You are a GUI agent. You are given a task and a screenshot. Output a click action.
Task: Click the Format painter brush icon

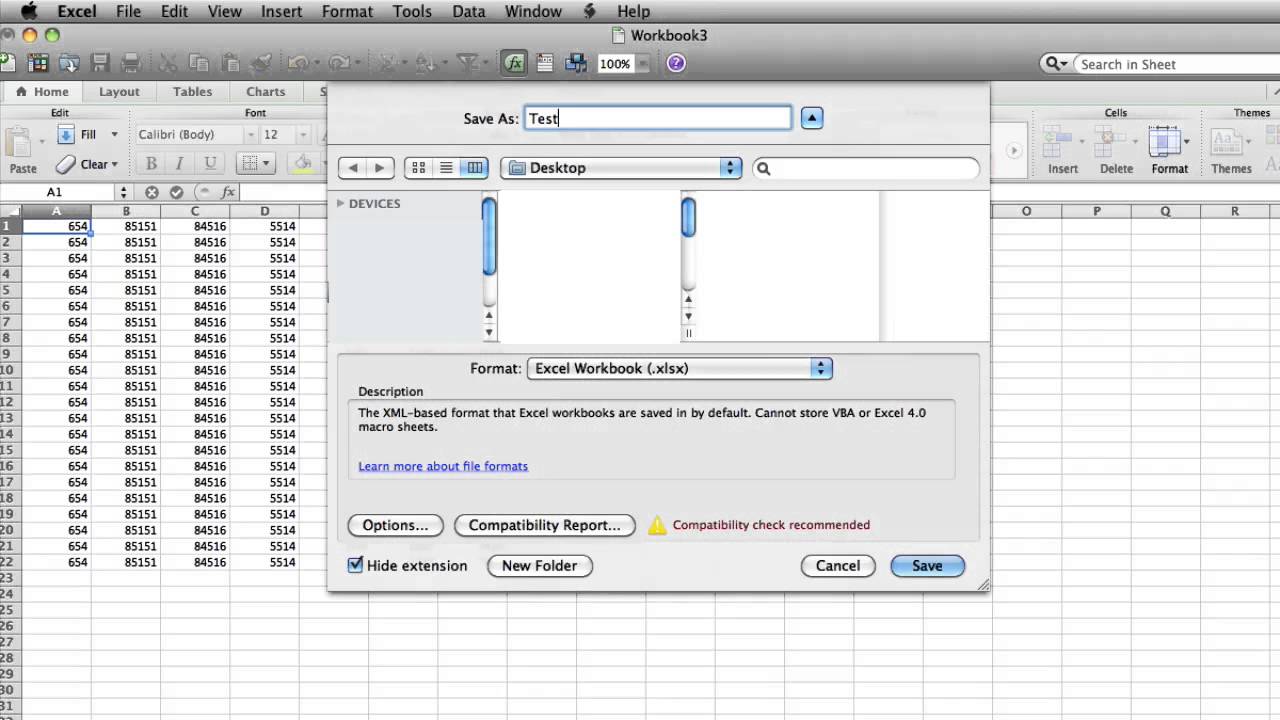coord(261,63)
